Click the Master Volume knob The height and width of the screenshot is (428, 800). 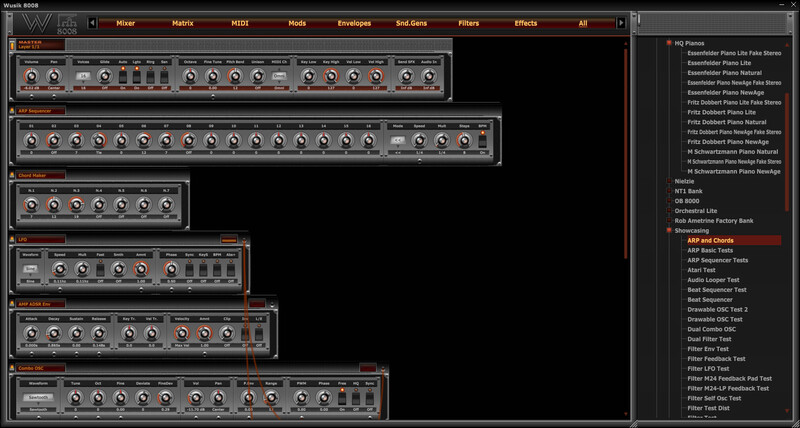click(x=30, y=77)
